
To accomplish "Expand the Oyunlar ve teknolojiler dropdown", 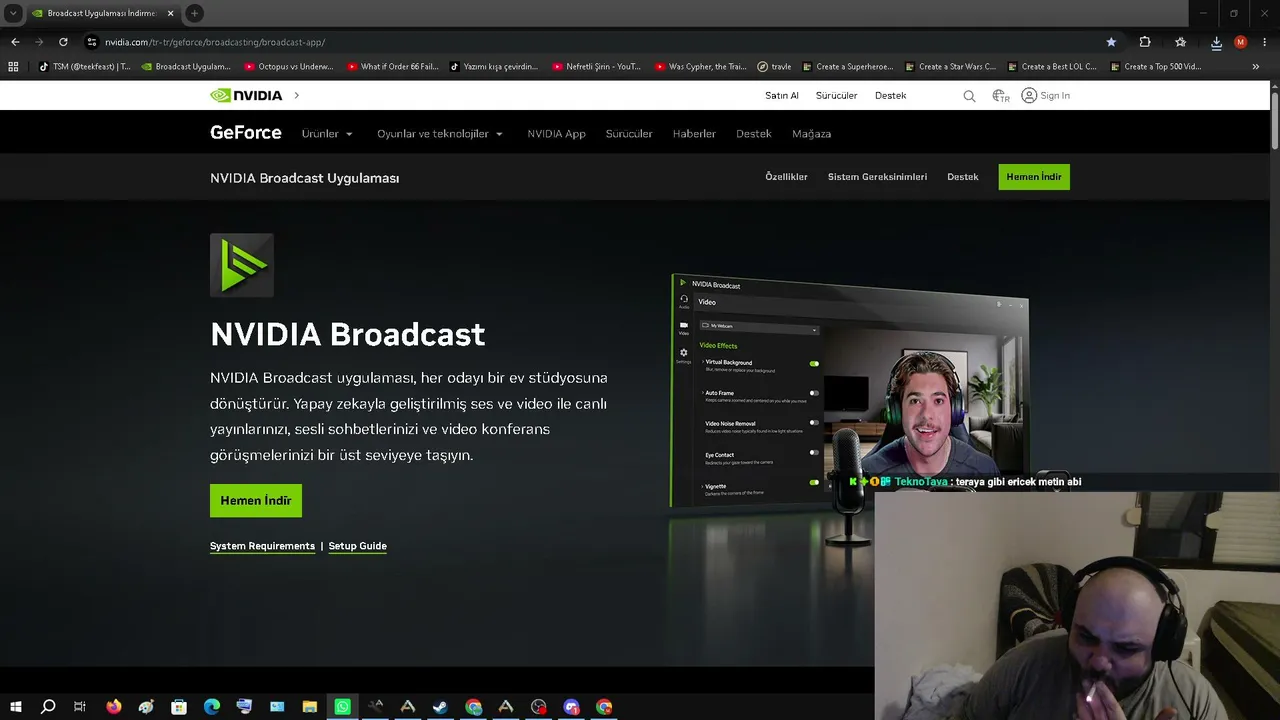I will [x=440, y=134].
